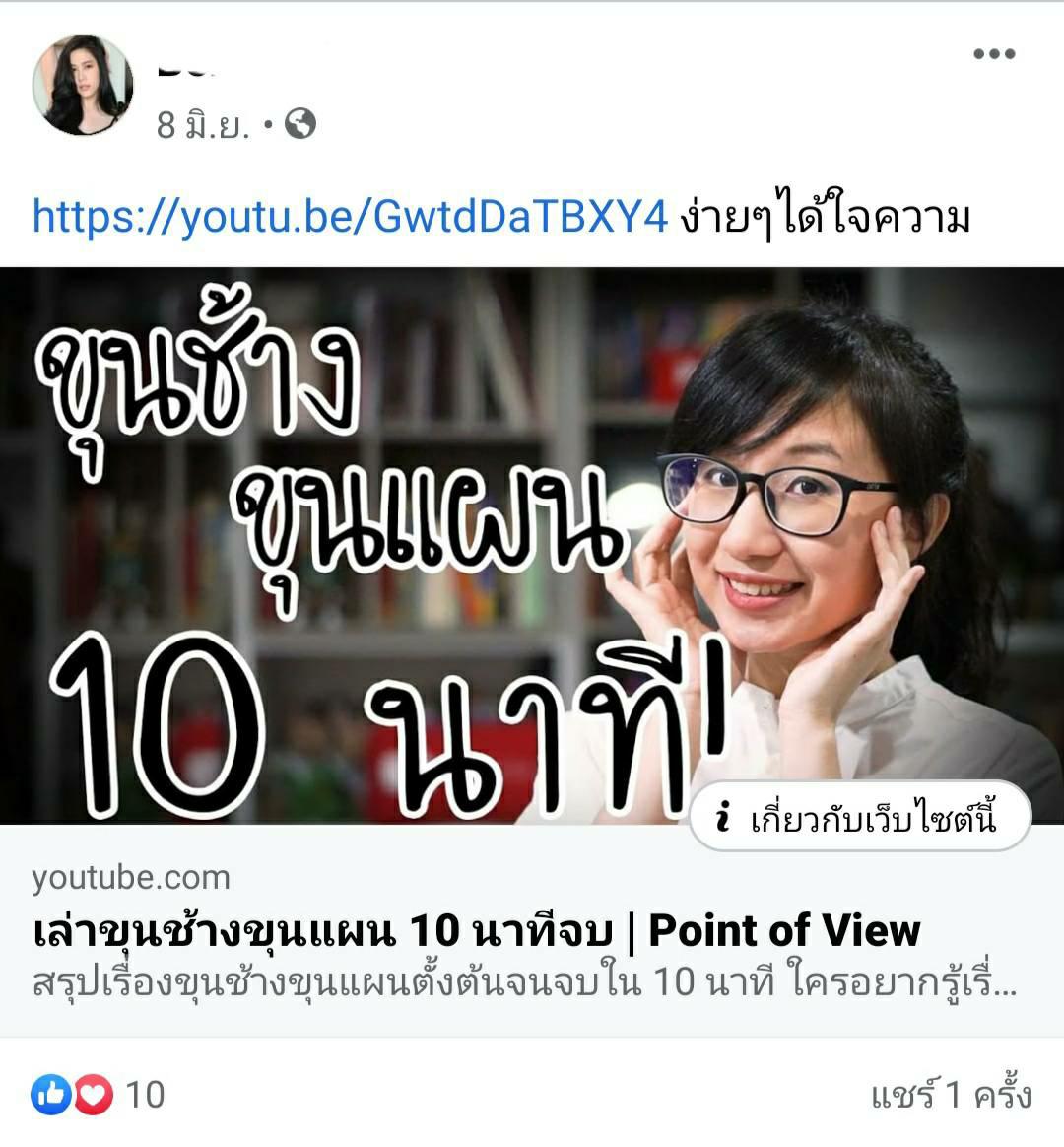This screenshot has height=1147, width=1064.
Task: Click the post caption text "ง่ายๆได้ใจความ"
Action: tap(825, 217)
